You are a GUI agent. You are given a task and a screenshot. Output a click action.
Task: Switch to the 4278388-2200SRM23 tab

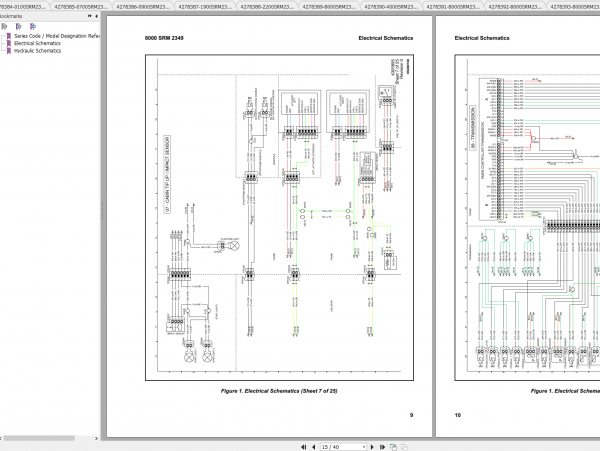click(267, 7)
